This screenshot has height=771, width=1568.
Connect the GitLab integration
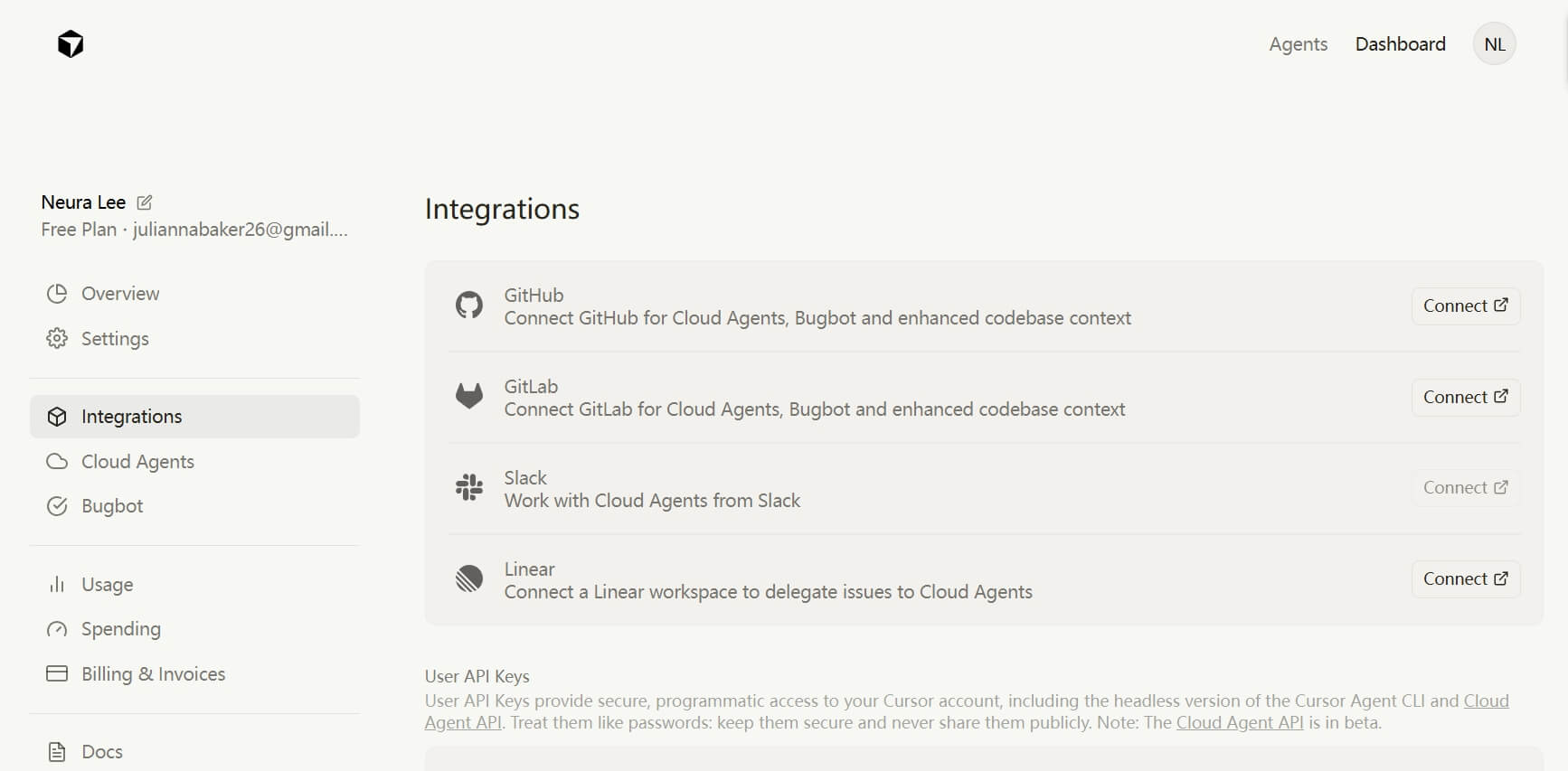coord(1465,398)
